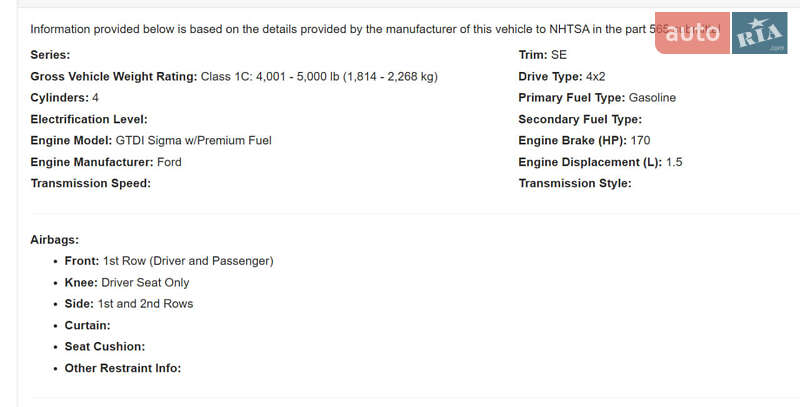Click the red auto logo watermark
This screenshot has width=800, height=407.
point(692,34)
